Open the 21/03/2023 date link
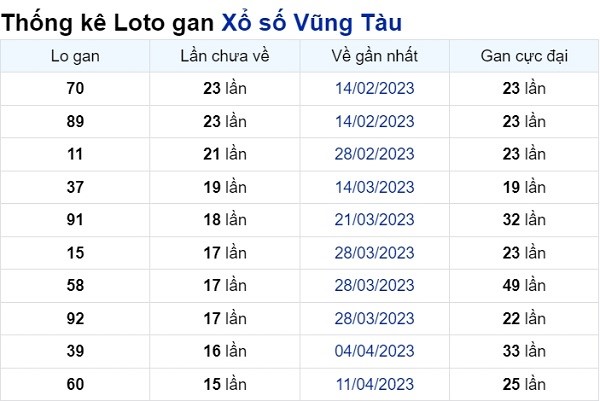Viewport: 600px width, 401px height. 375,220
